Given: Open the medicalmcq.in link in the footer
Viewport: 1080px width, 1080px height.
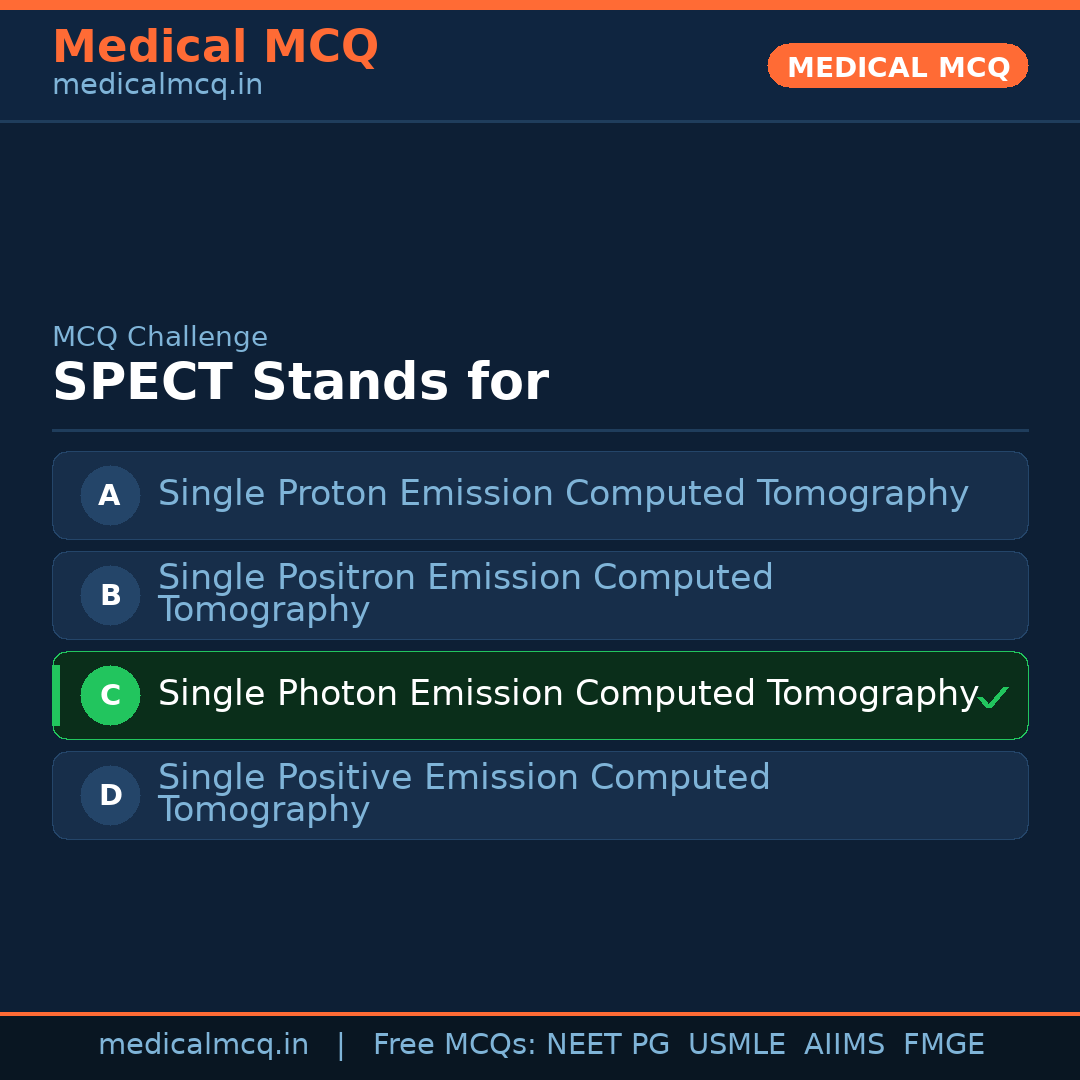Looking at the screenshot, I should (203, 1045).
